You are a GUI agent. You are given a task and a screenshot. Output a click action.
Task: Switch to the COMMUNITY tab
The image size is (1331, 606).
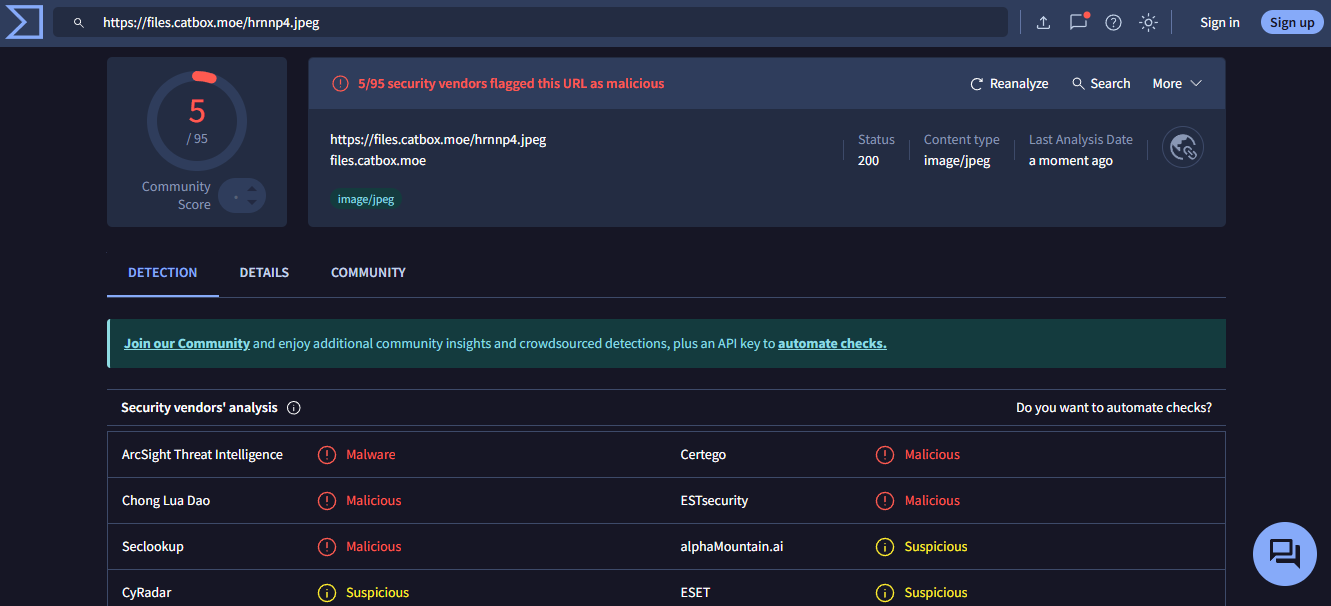368,272
